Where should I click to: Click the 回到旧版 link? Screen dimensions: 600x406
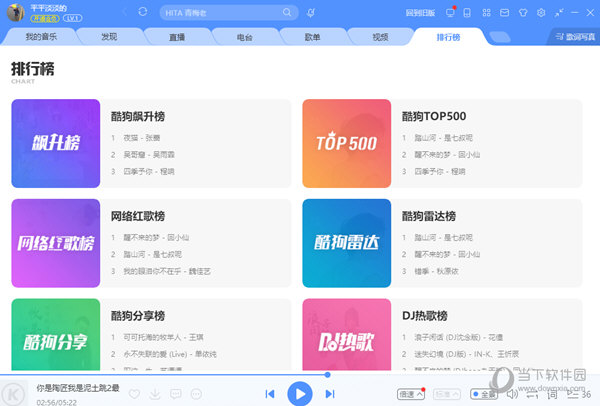420,13
